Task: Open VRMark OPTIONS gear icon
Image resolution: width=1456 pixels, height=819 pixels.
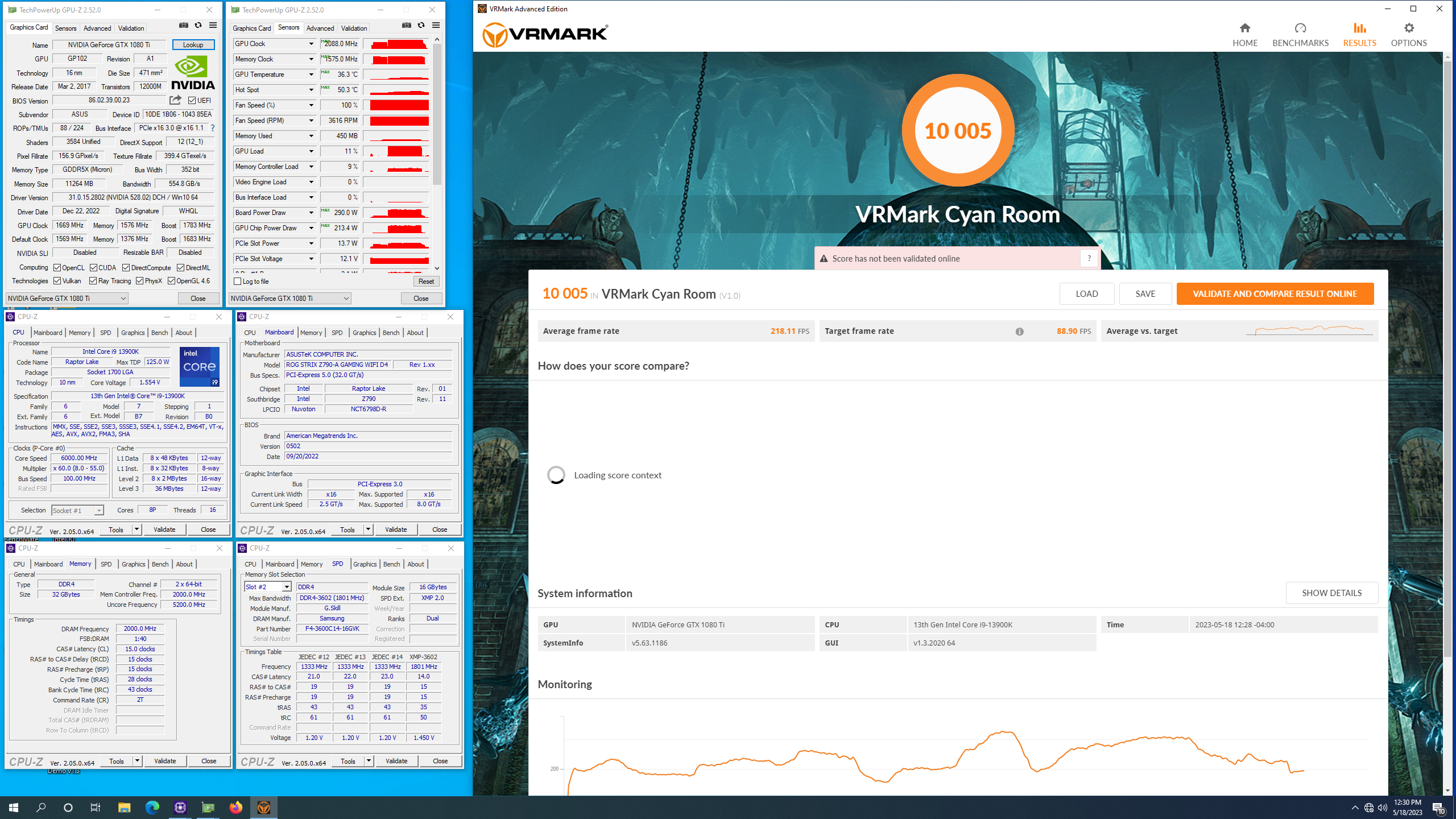Action: [x=1409, y=28]
